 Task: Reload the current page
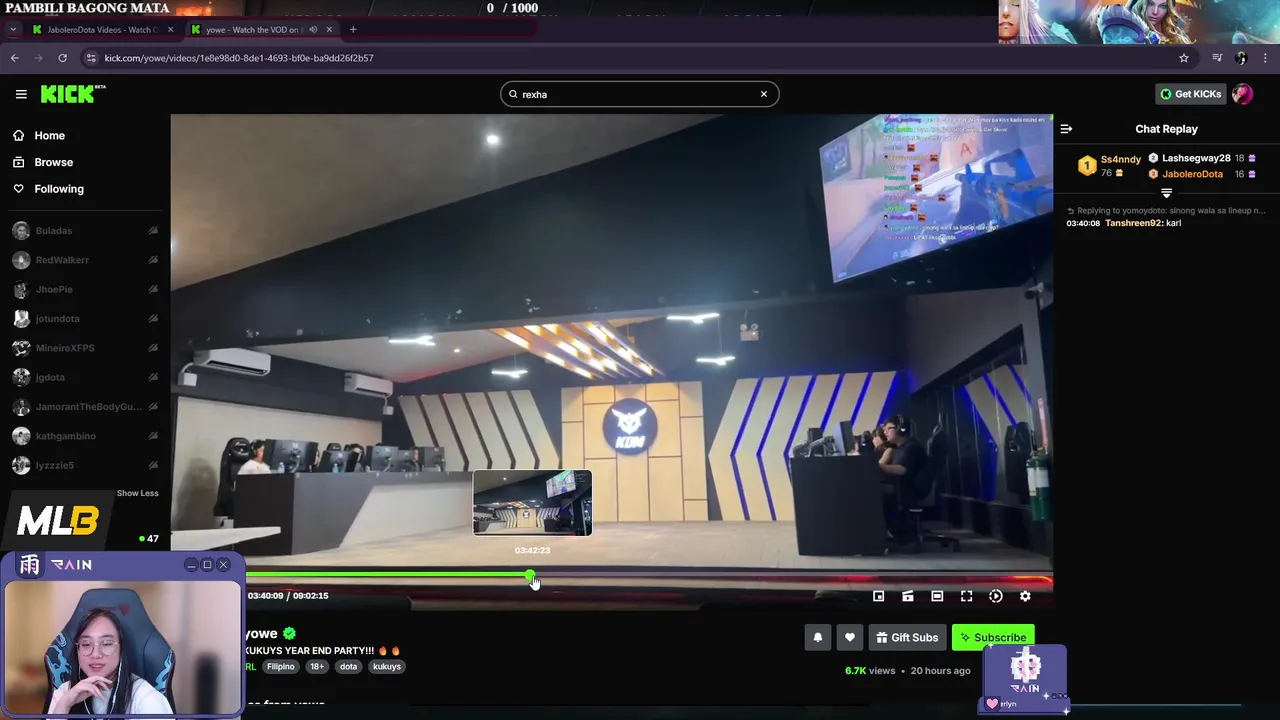click(x=62, y=58)
